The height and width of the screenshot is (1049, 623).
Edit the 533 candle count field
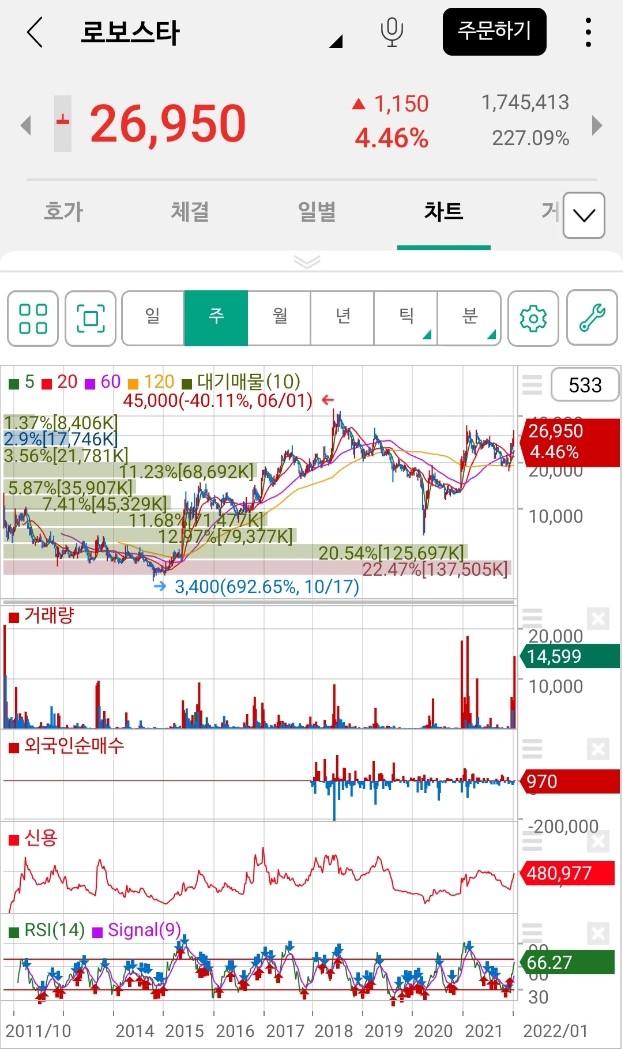585,385
